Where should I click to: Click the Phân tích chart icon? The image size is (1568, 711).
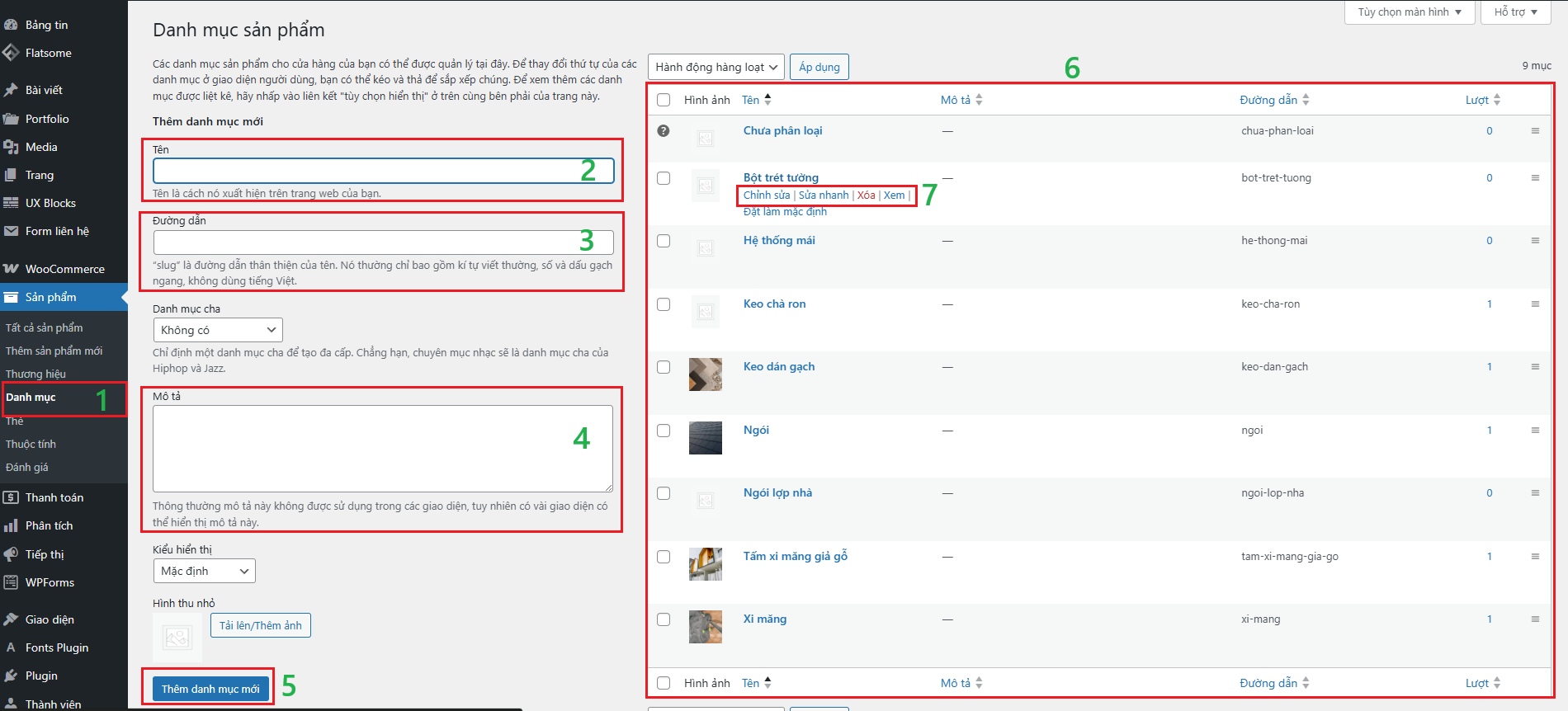coord(11,525)
